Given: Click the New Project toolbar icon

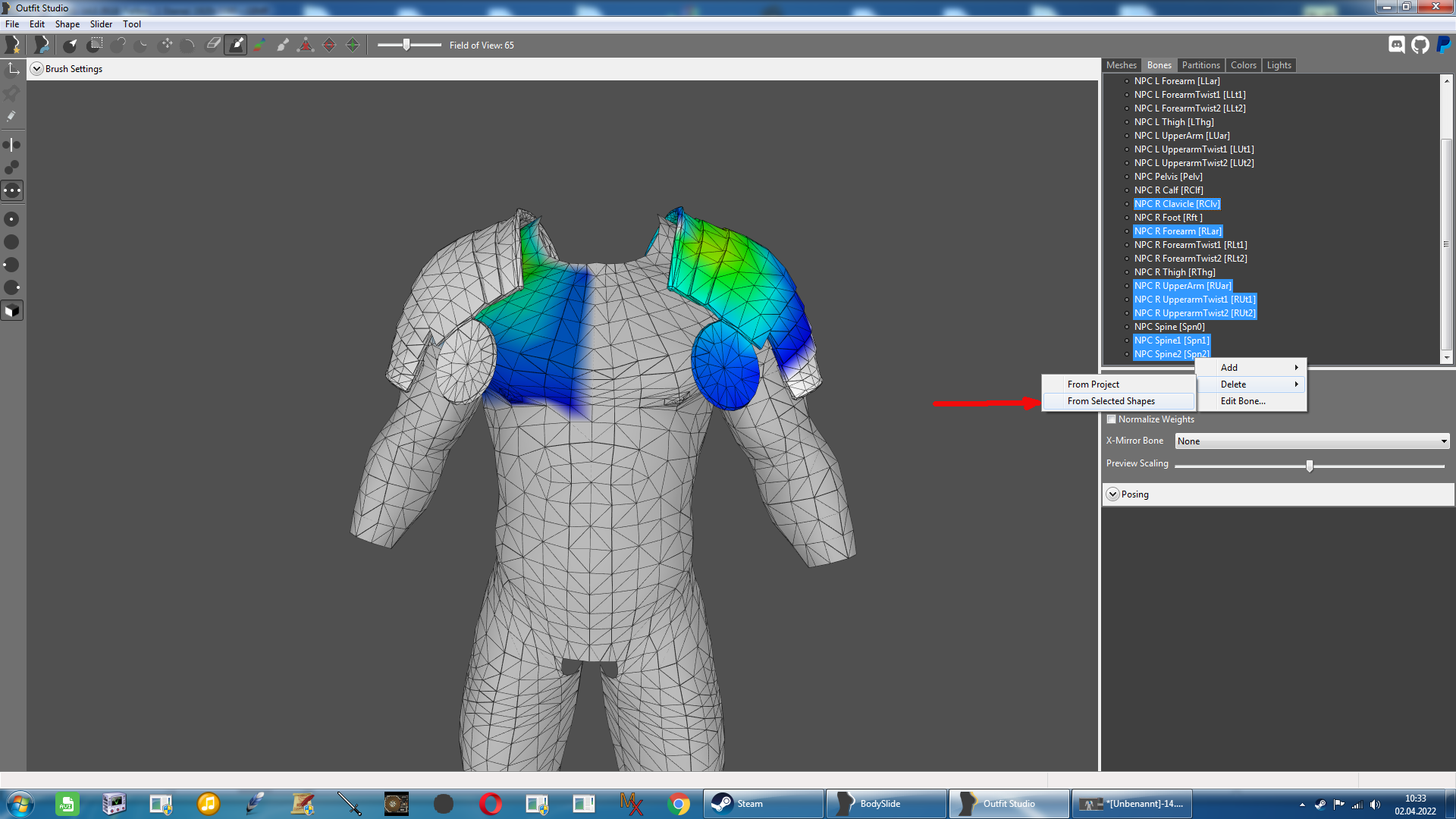Looking at the screenshot, I should (12, 45).
